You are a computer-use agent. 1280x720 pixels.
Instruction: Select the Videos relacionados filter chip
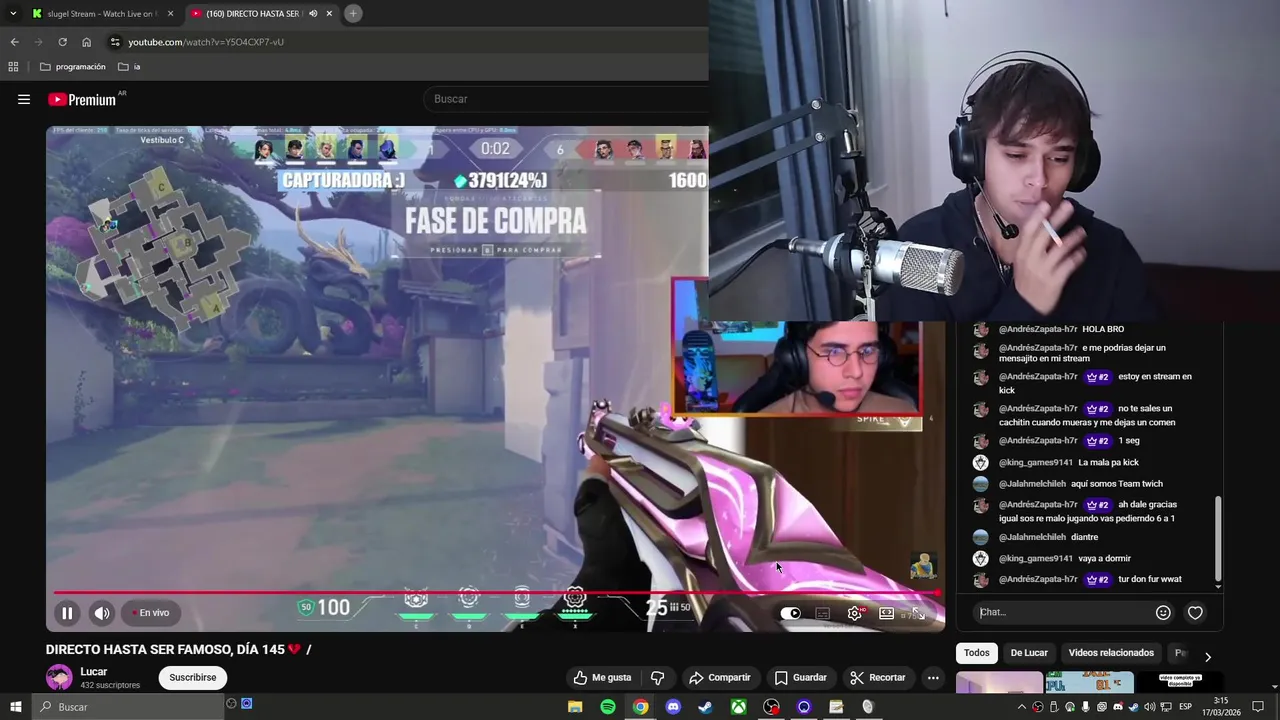(x=1111, y=653)
